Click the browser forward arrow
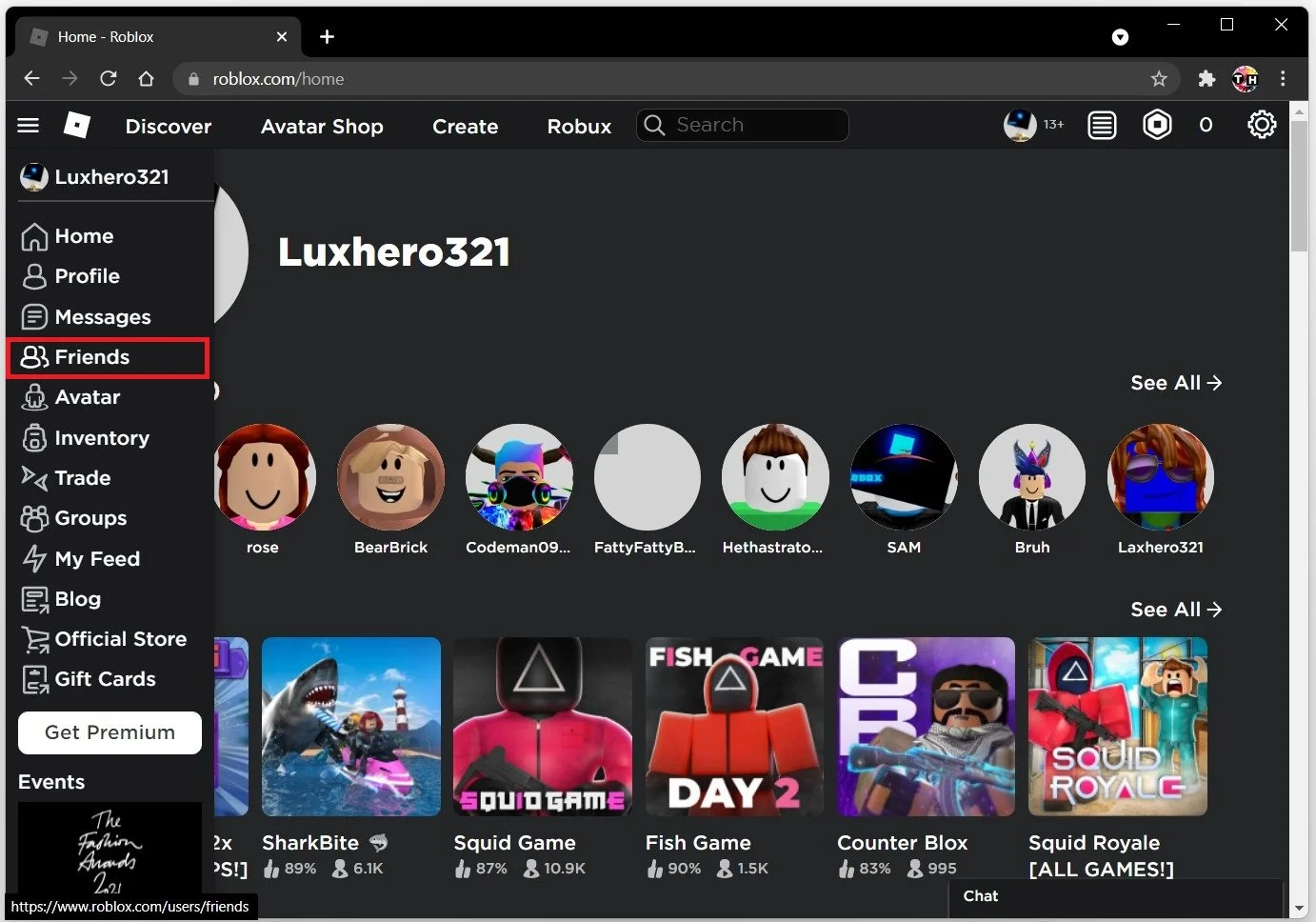 pos(70,78)
